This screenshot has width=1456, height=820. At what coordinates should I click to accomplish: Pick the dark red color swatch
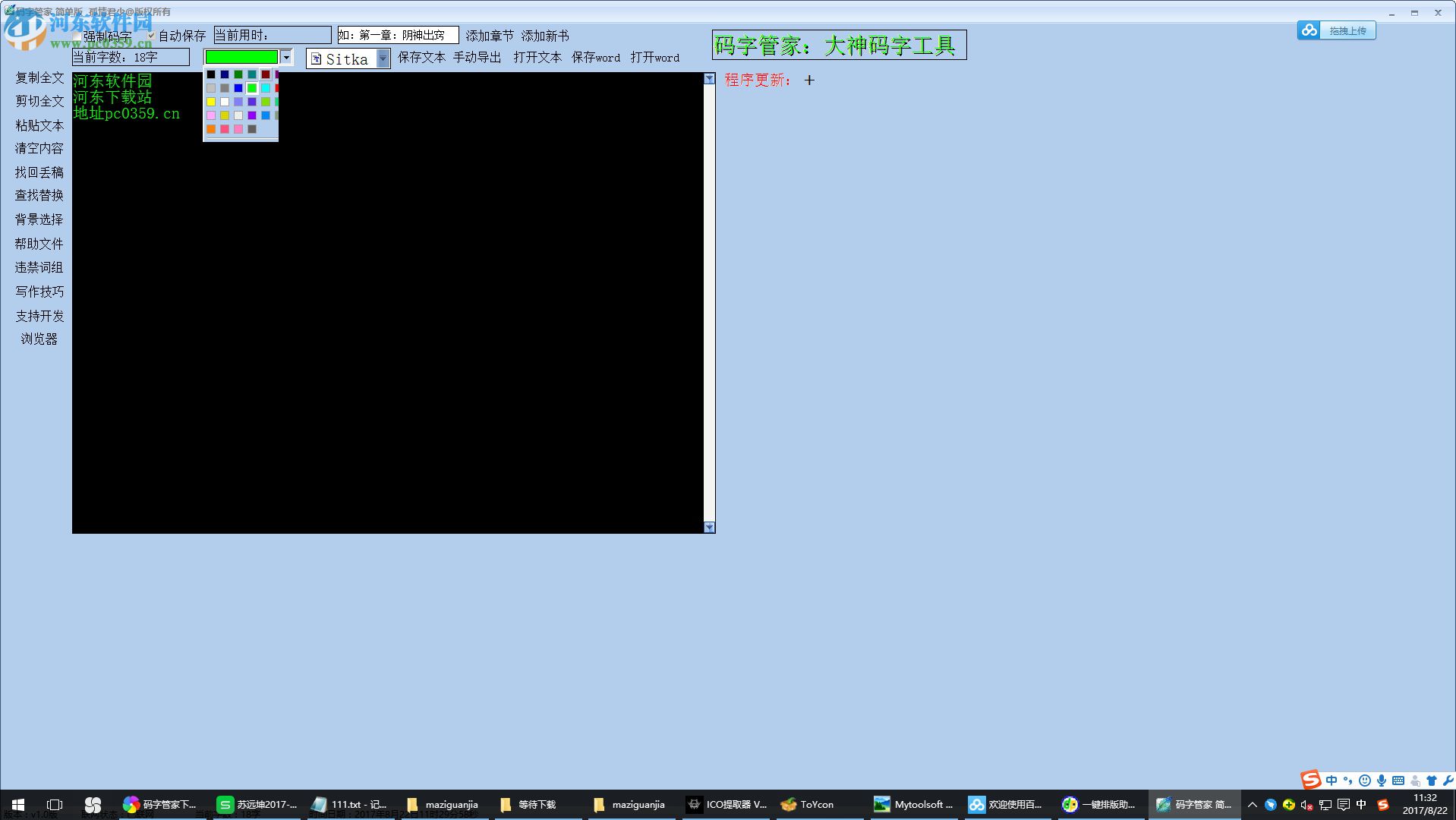pyautogui.click(x=266, y=74)
